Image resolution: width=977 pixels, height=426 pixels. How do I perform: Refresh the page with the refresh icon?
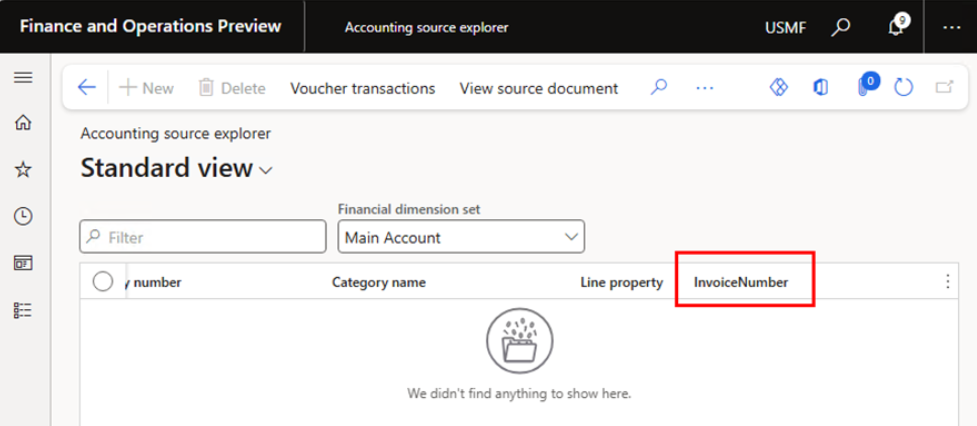[x=904, y=88]
